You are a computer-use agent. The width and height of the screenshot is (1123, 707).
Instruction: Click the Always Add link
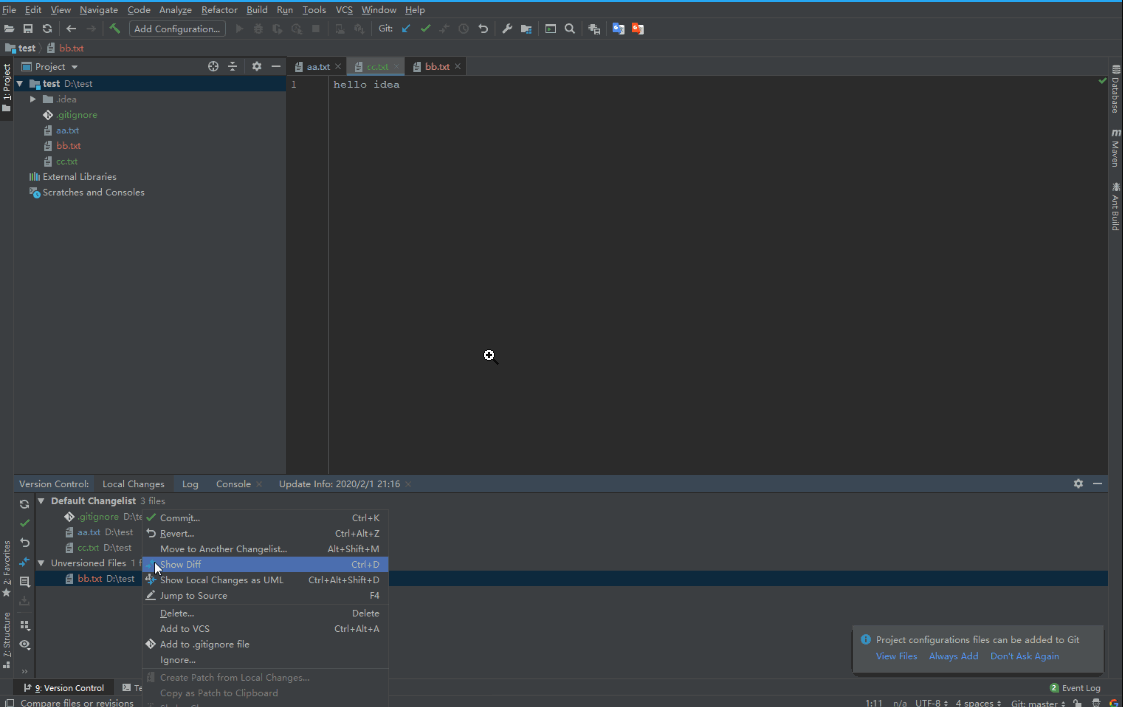pos(953,656)
